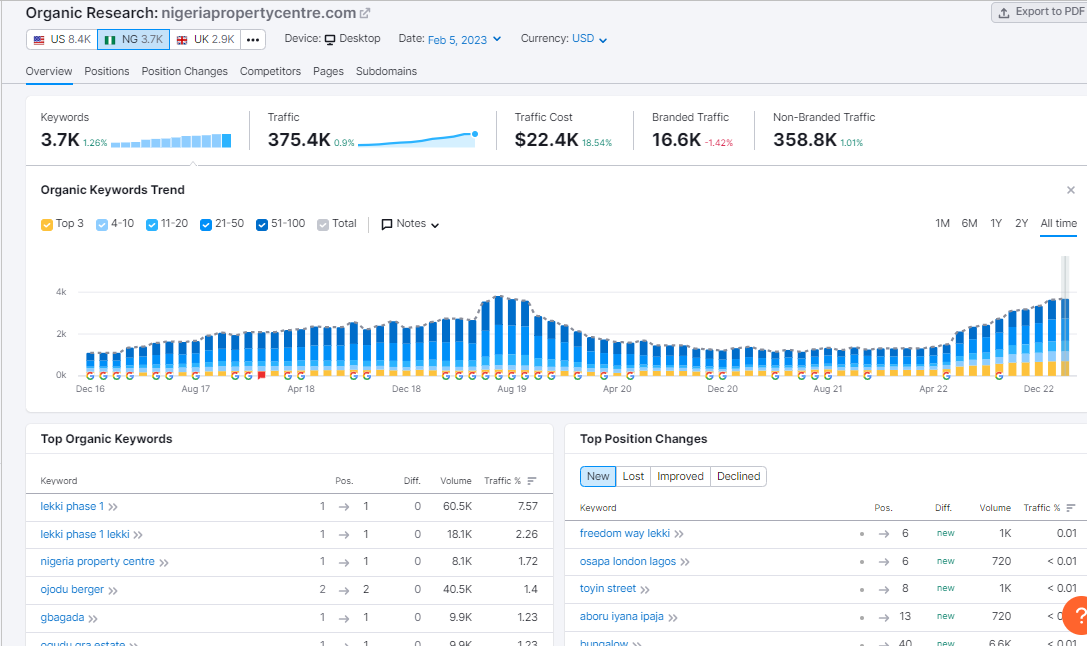Click double-arrow icon next to nigeria property centre

tap(164, 563)
